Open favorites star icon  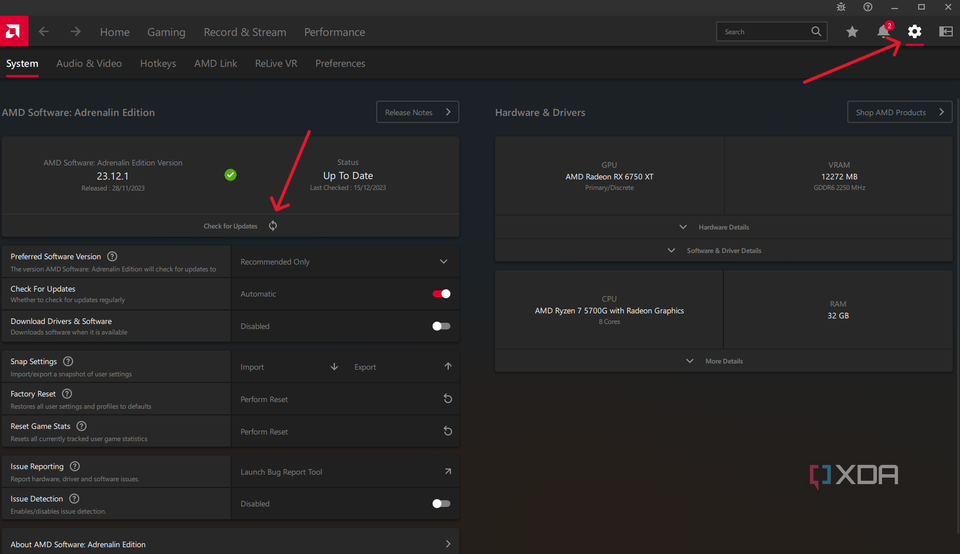(x=852, y=32)
